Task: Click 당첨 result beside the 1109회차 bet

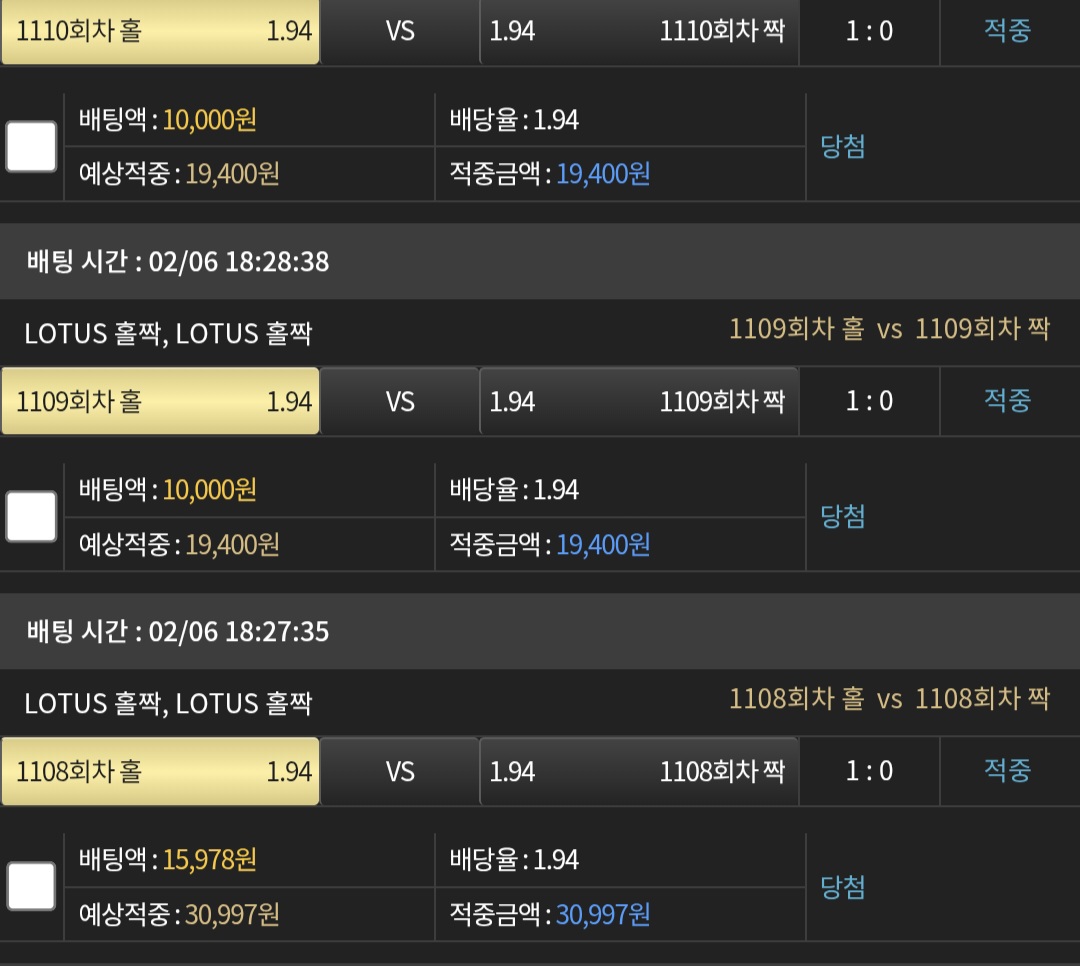Action: click(843, 517)
